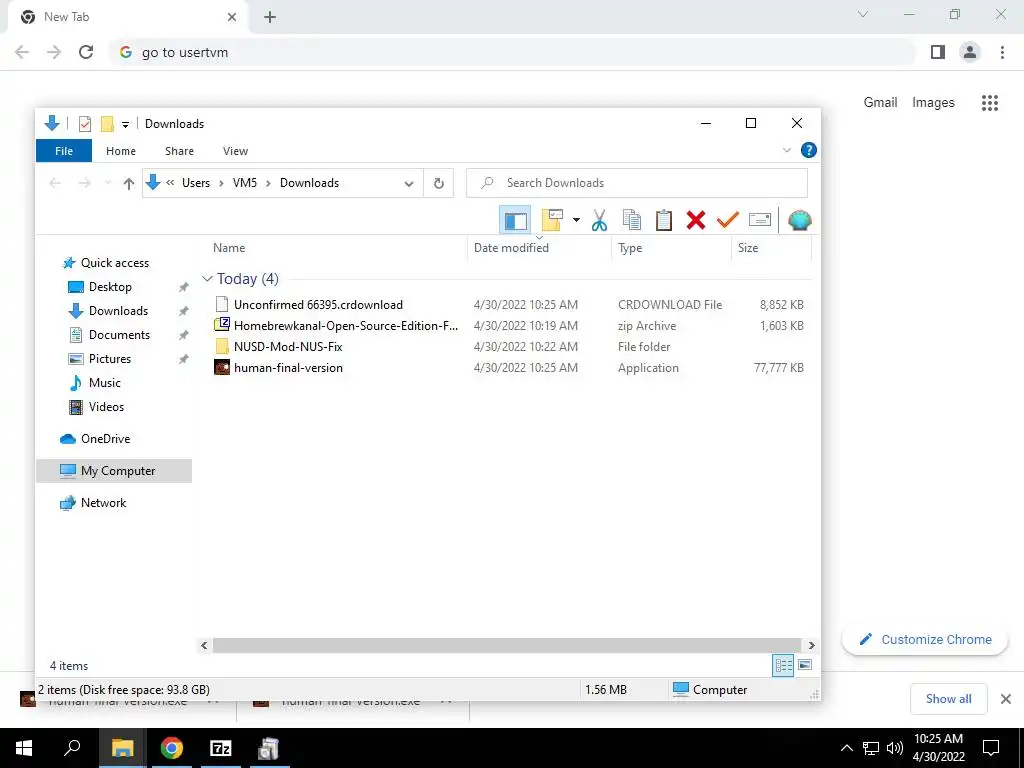This screenshot has width=1024, height=768.
Task: Click the Chrome address bar
Action: coord(513,52)
